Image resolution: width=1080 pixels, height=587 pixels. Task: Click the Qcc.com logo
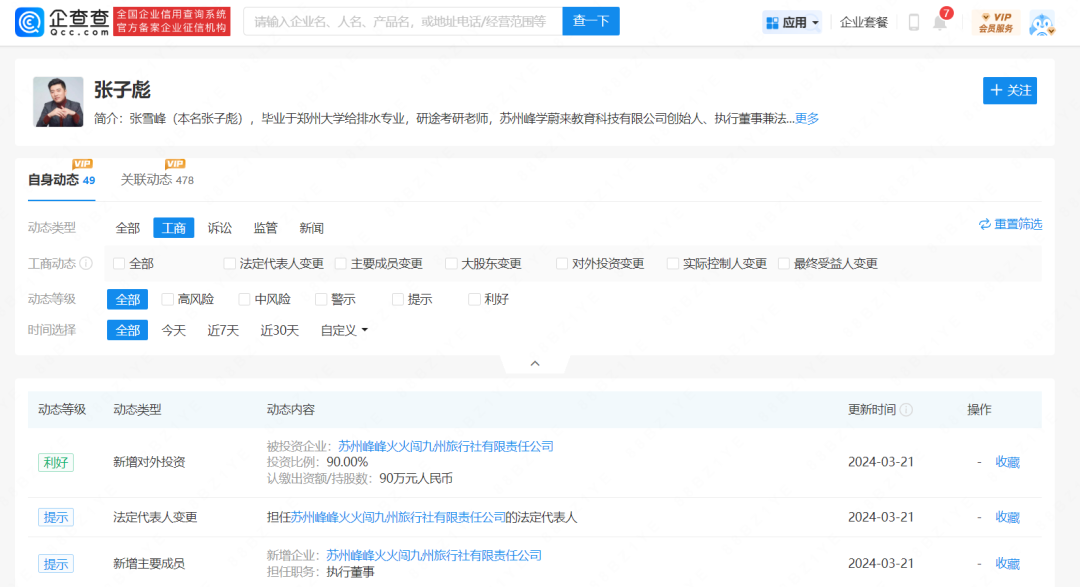(63, 21)
